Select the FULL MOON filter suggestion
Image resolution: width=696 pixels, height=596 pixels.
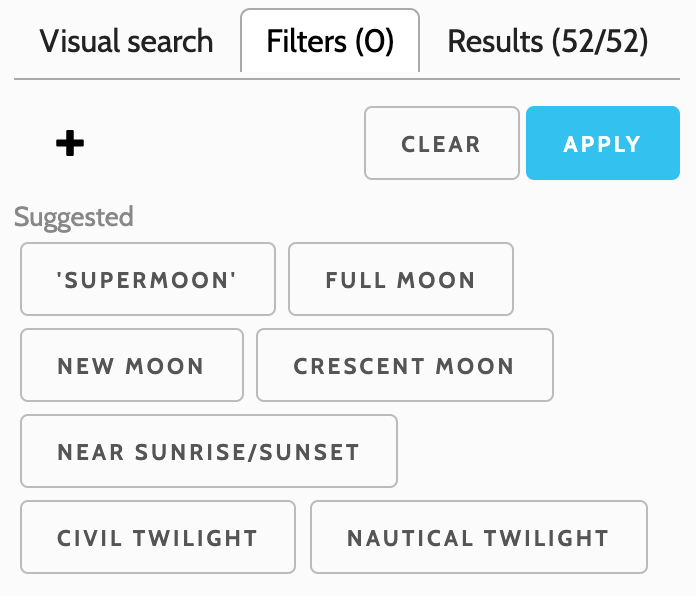(400, 279)
